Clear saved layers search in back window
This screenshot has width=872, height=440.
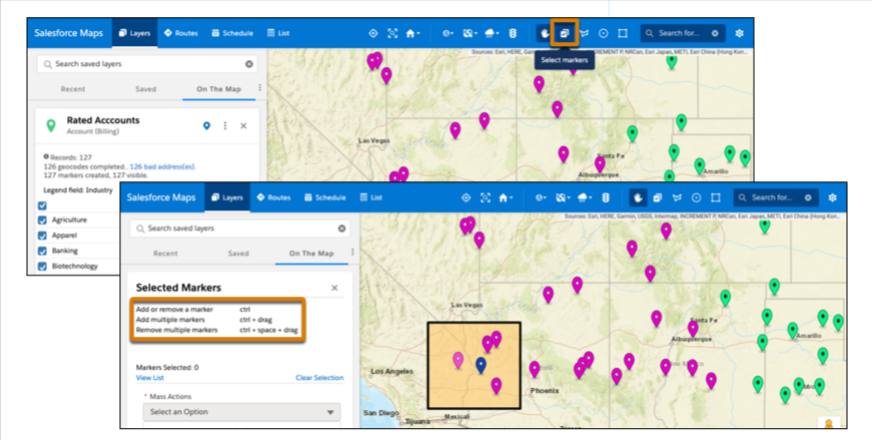(249, 64)
